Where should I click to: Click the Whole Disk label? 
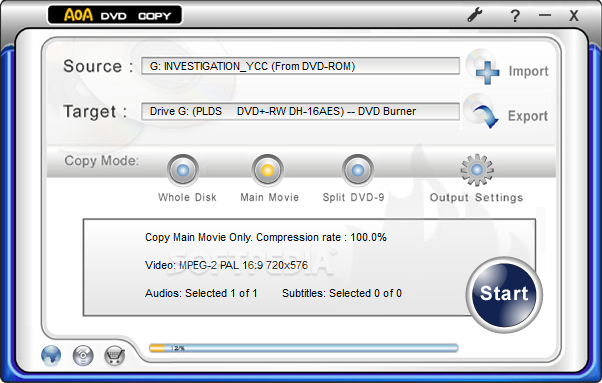(x=187, y=197)
